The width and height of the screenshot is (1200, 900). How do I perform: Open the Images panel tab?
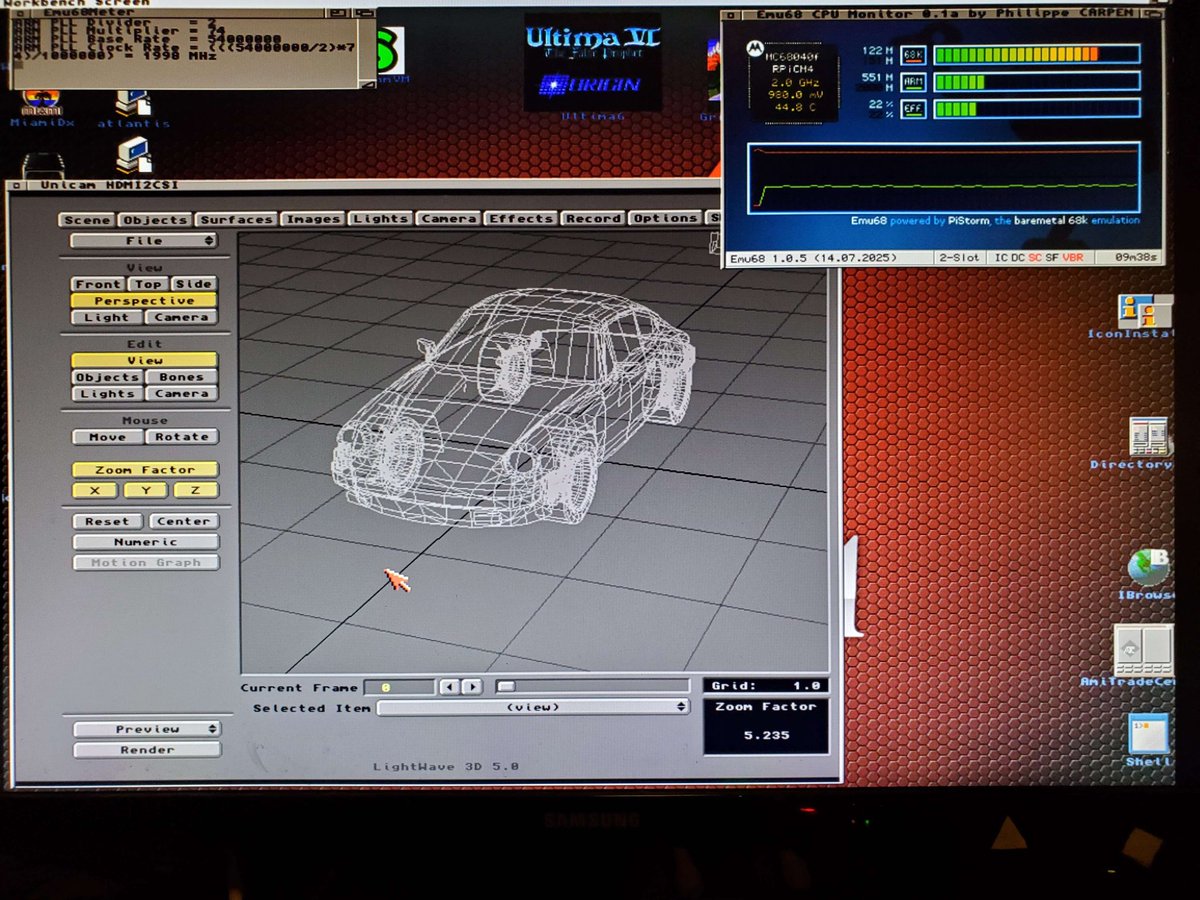pos(312,219)
